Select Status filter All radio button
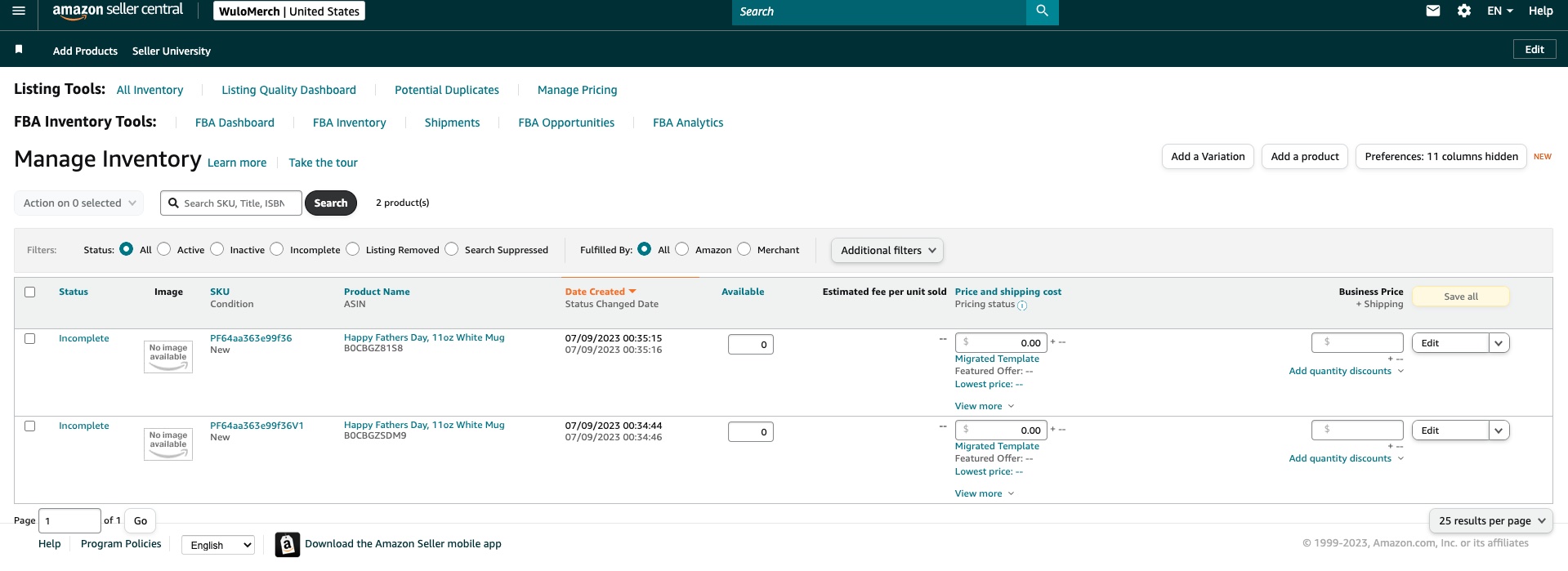The height and width of the screenshot is (571, 1568). (127, 249)
